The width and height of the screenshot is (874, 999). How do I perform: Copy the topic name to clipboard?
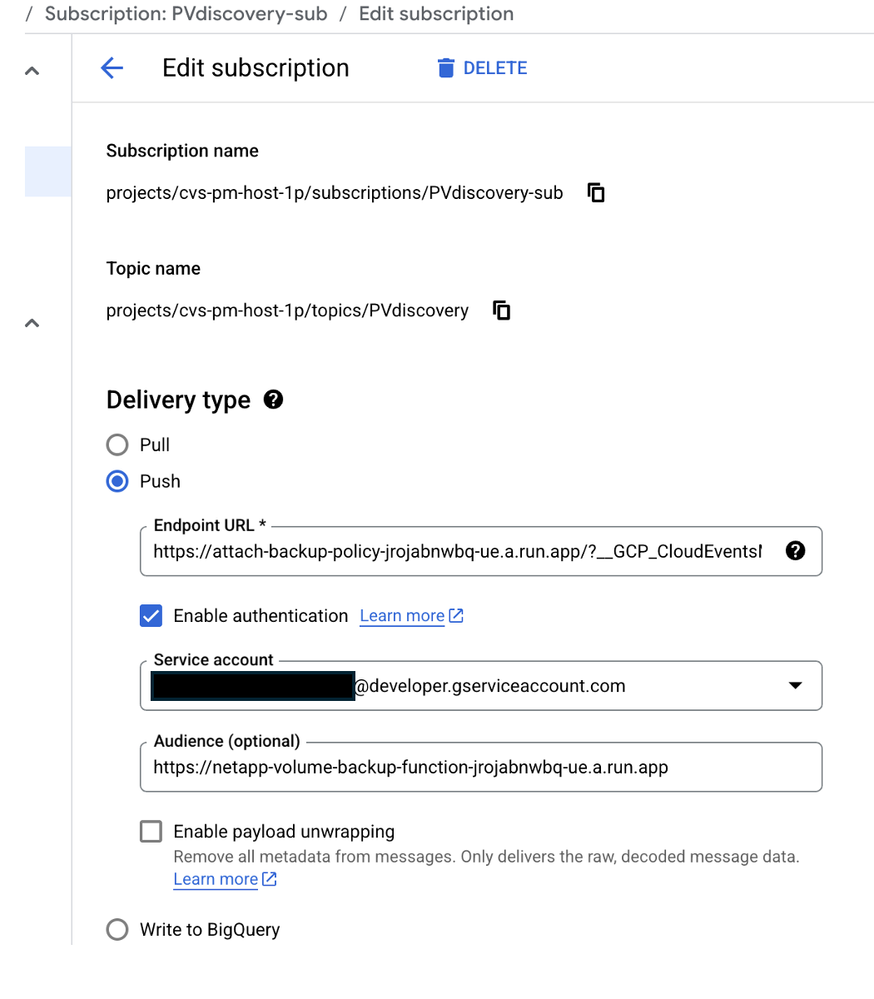[x=501, y=310]
